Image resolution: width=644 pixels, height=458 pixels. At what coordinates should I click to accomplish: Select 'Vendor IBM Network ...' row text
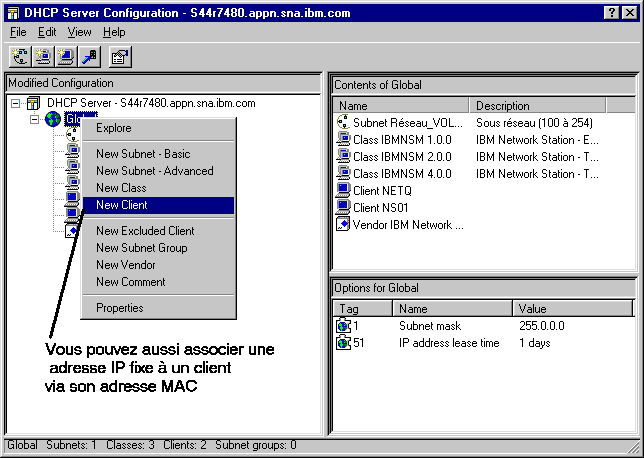[408, 225]
